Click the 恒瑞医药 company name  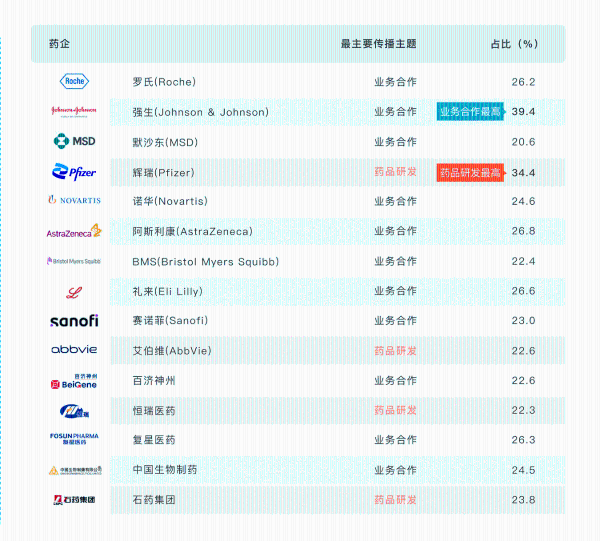click(x=154, y=411)
